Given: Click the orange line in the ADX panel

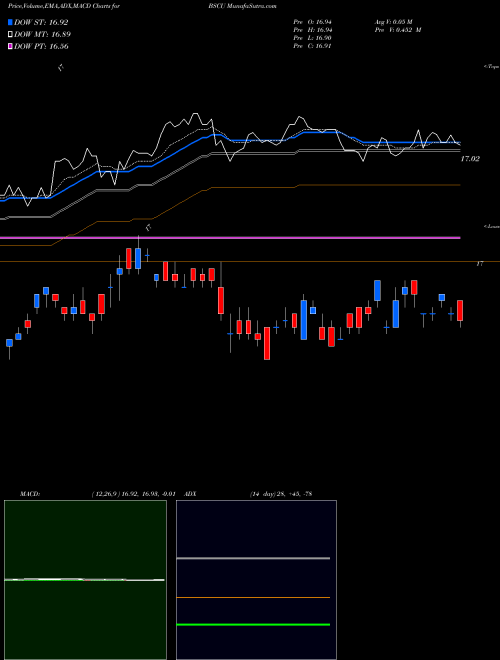Looking at the screenshot, I should click(253, 597).
